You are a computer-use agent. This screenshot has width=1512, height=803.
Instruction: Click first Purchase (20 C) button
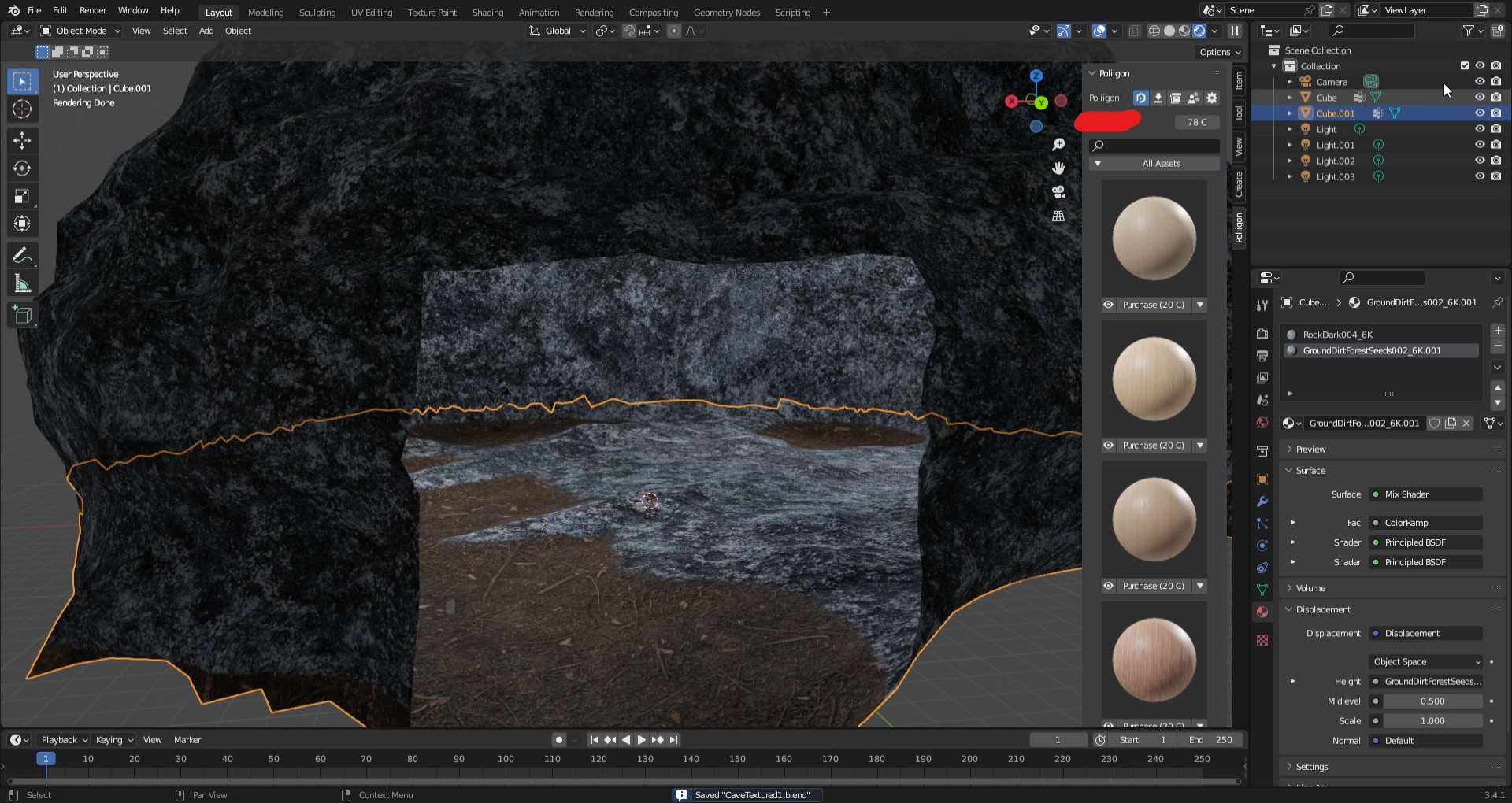(x=1153, y=305)
